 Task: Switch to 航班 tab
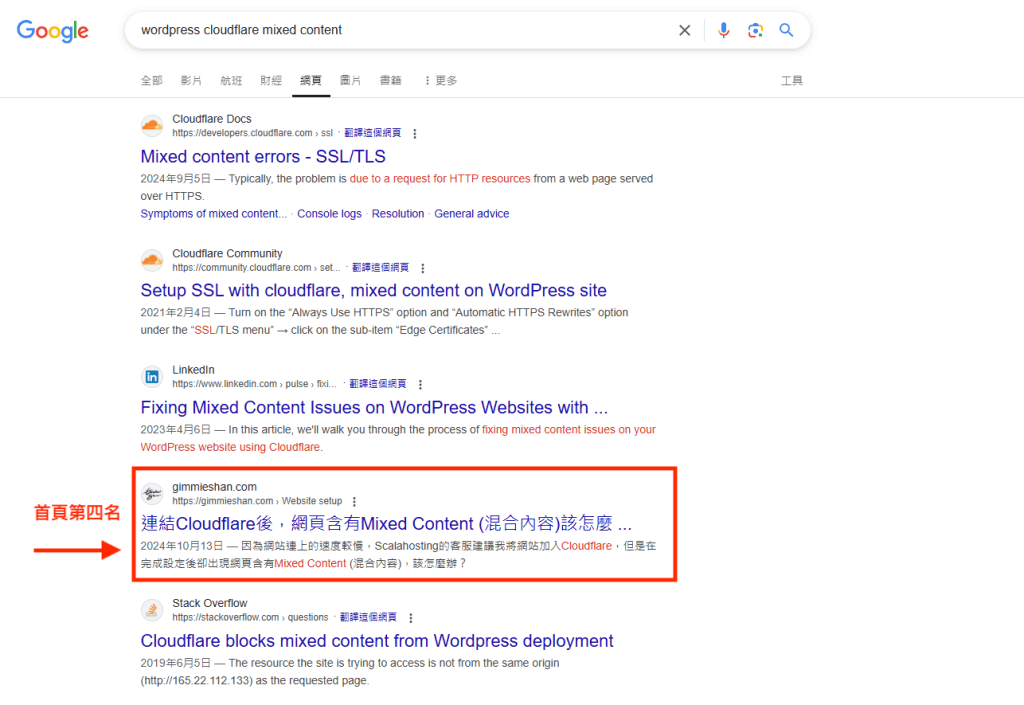point(231,80)
